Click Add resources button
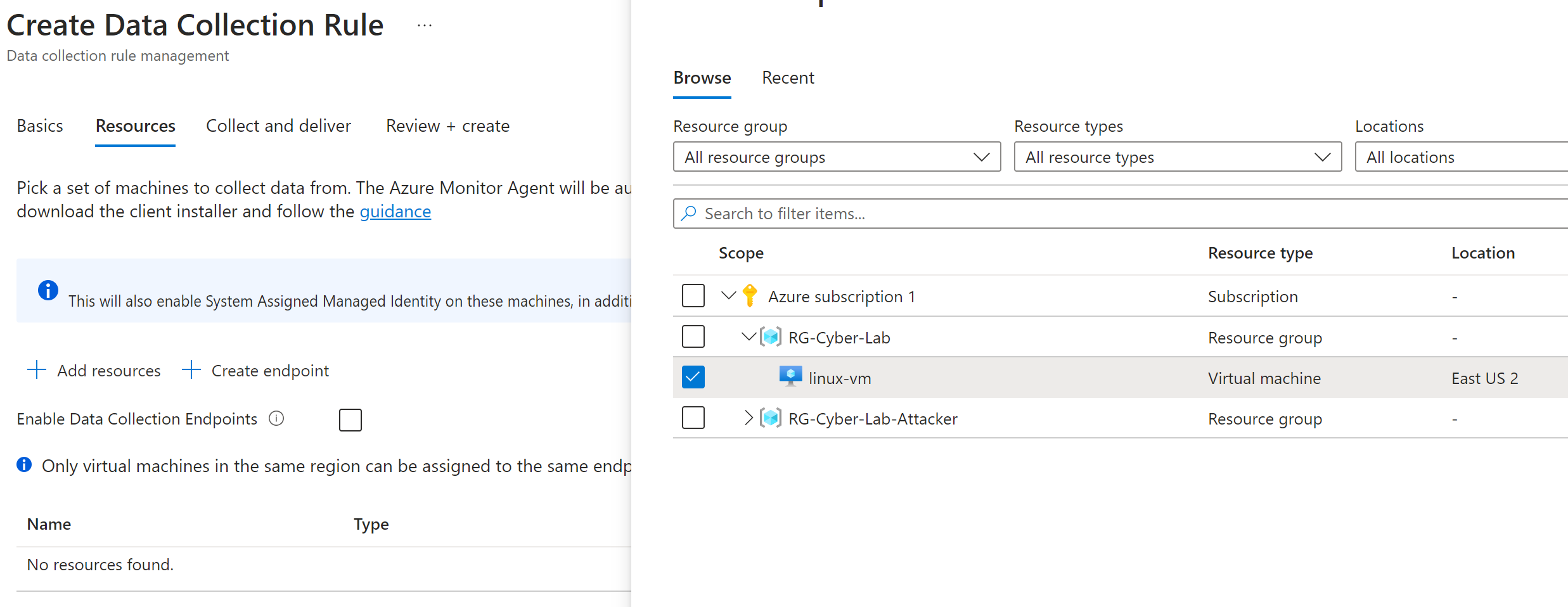Screen dimensions: 1568x607 [x=94, y=371]
